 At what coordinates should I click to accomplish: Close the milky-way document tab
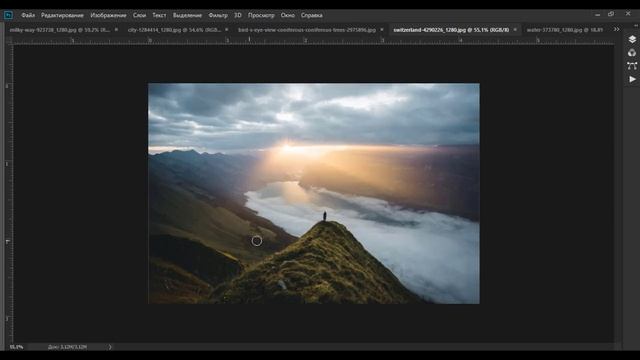click(x=116, y=30)
